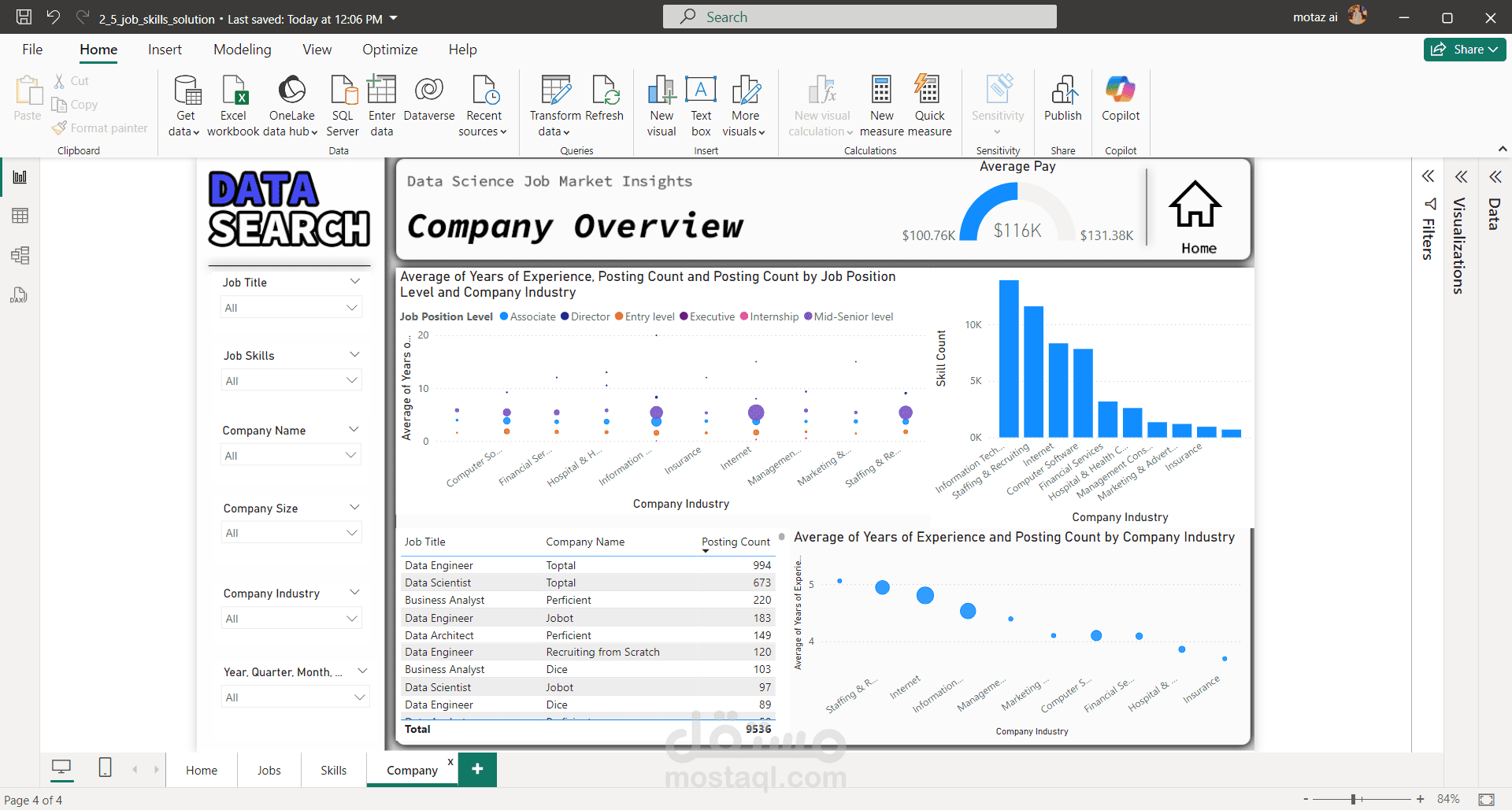This screenshot has height=810, width=1512.
Task: Switch to Model view in left sidebar
Action: click(20, 255)
